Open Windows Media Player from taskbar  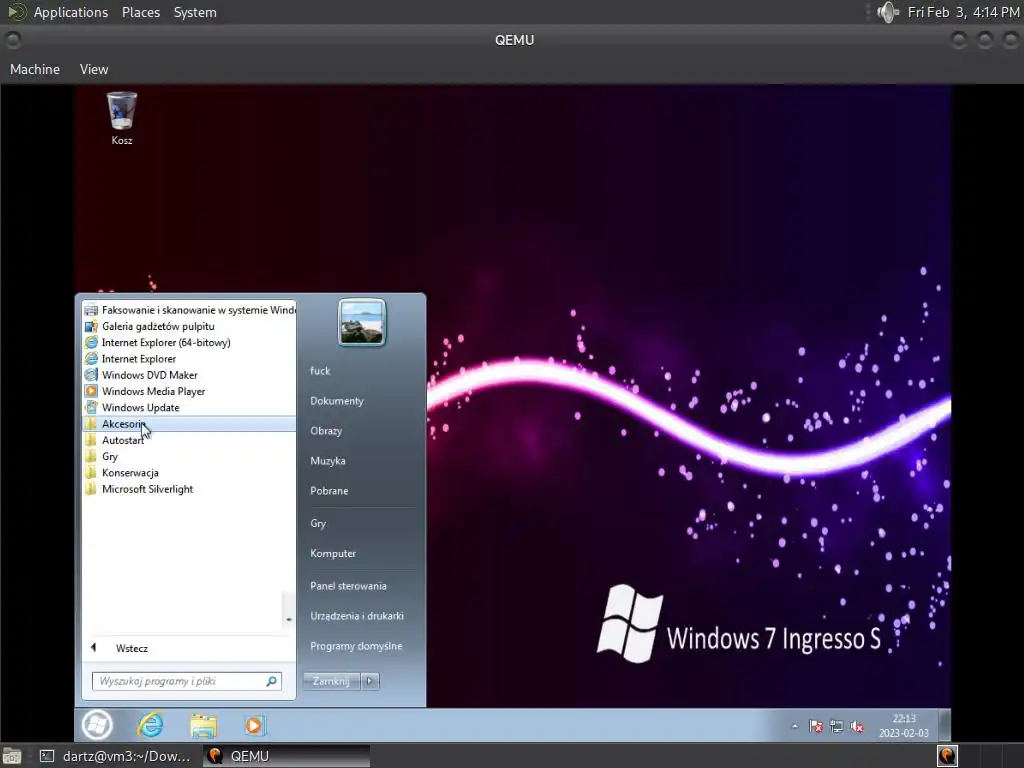[254, 725]
